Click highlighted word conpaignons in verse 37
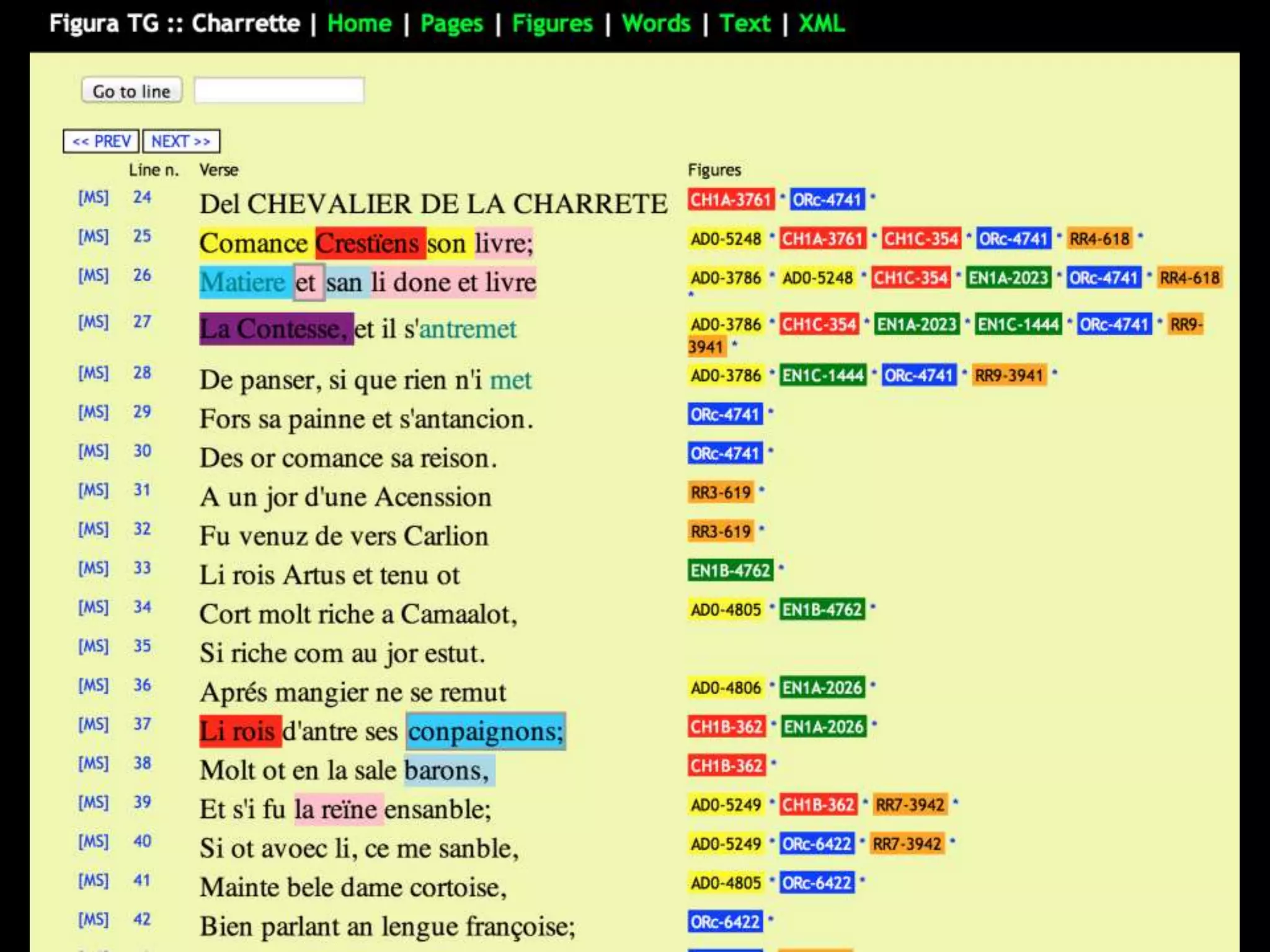Viewport: 1270px width, 952px height. [485, 731]
